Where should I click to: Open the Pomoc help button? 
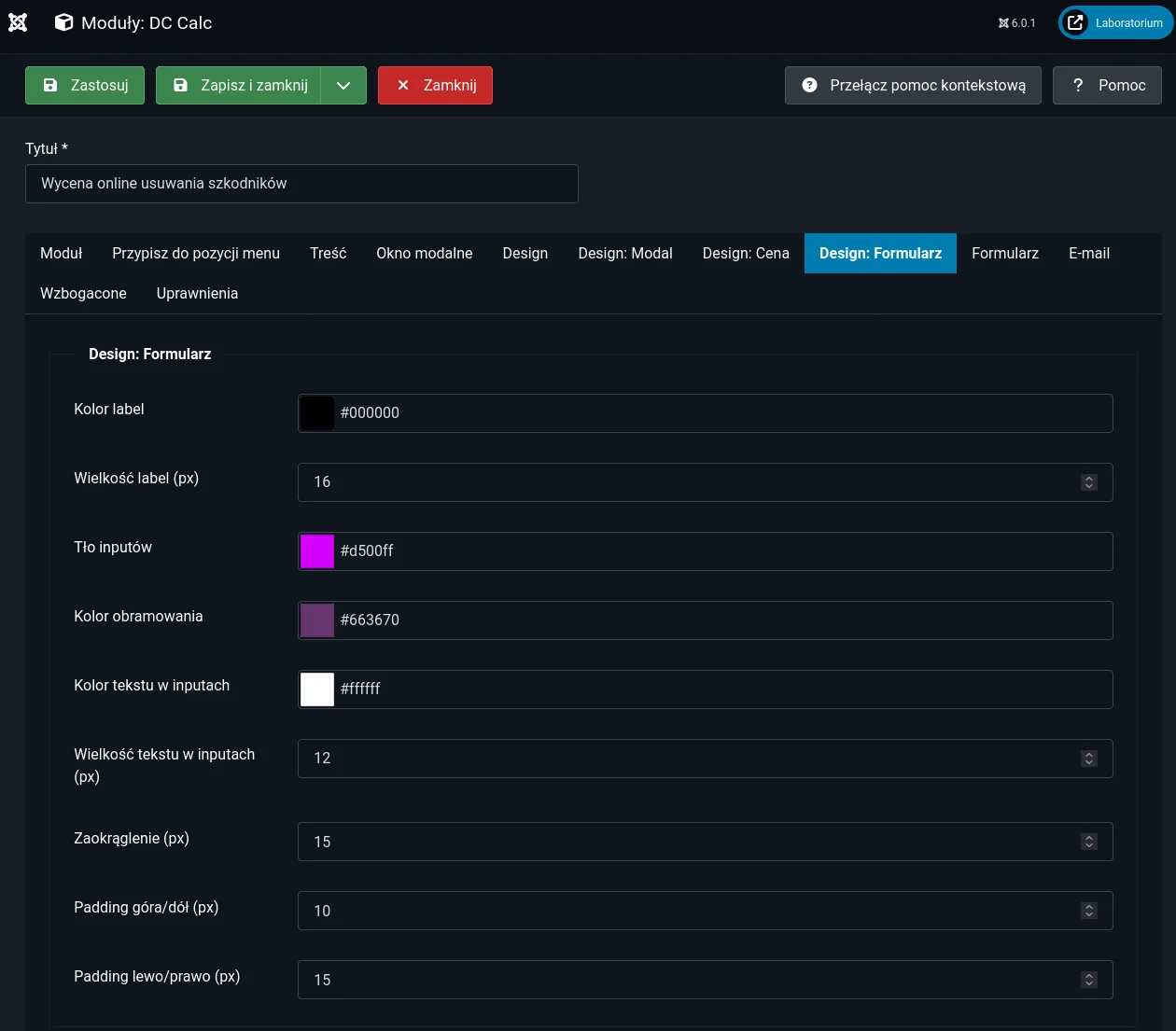(1107, 85)
